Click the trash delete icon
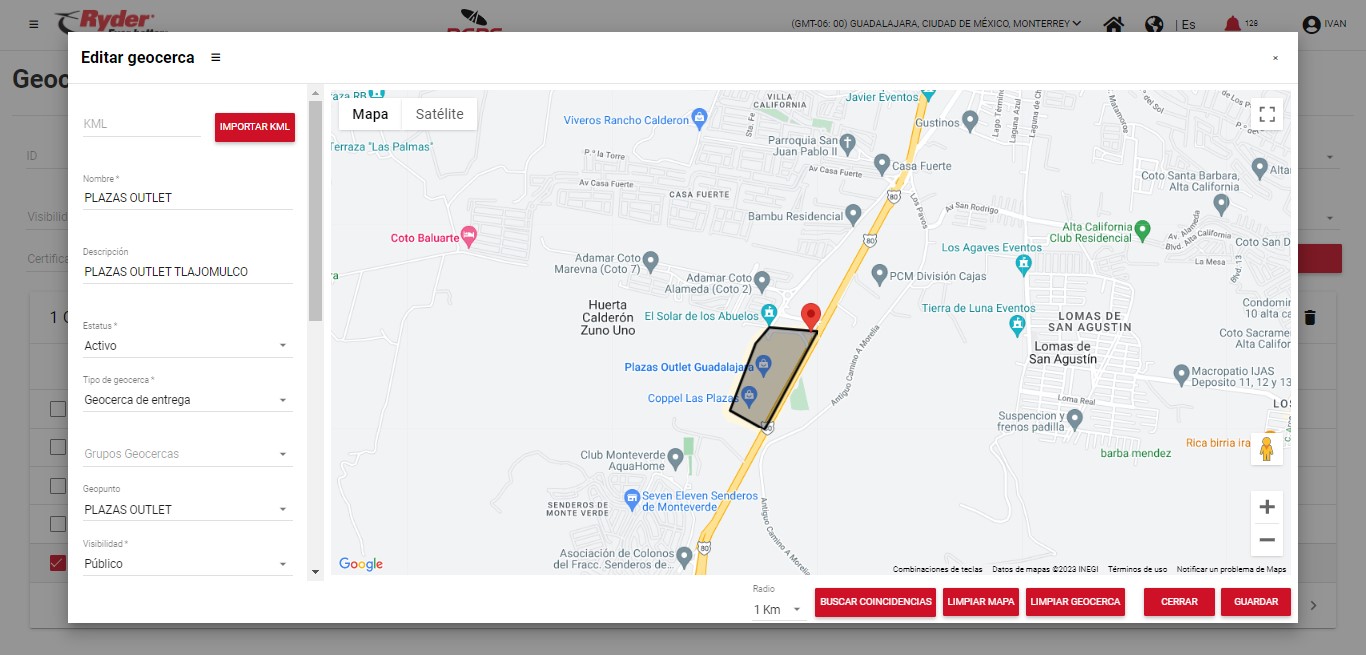This screenshot has height=655, width=1366. (1310, 318)
